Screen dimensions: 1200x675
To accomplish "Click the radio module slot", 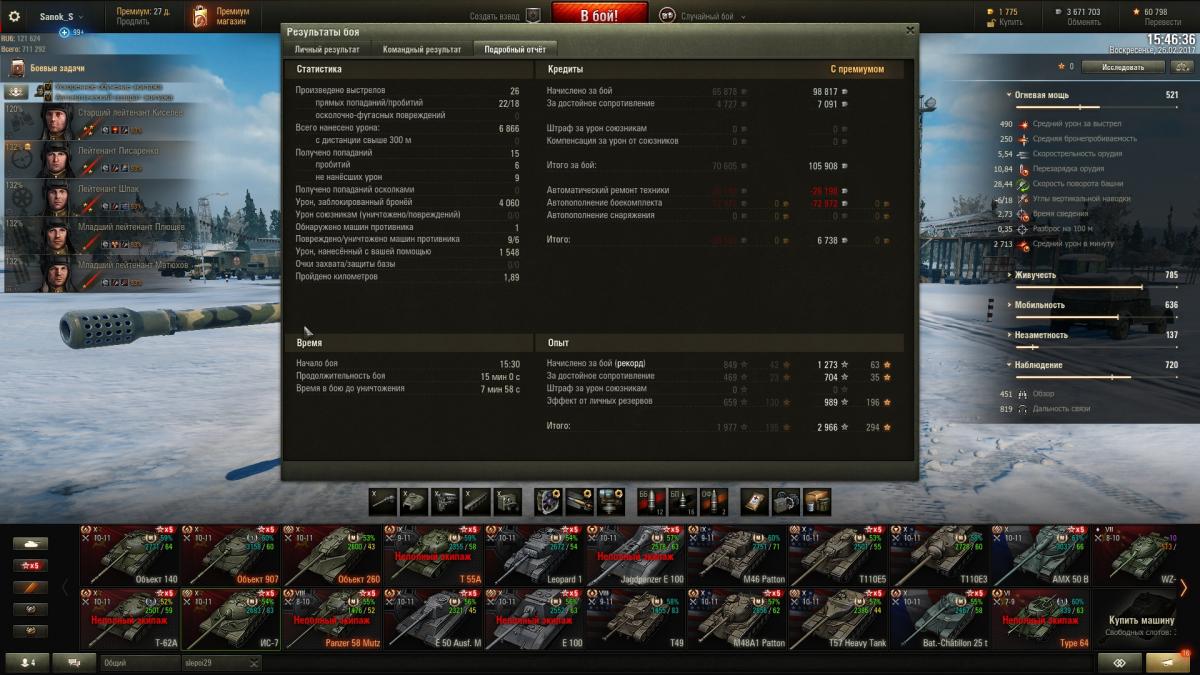I will point(508,501).
